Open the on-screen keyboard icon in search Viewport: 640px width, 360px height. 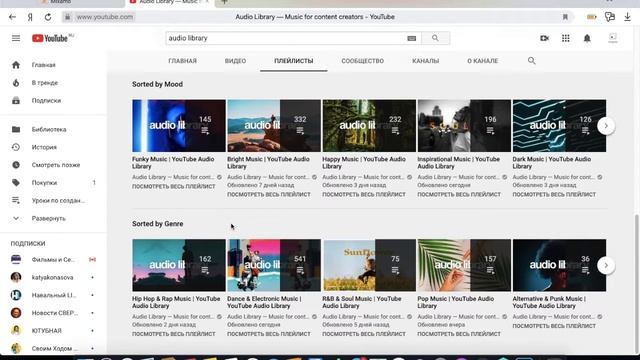[x=411, y=38]
